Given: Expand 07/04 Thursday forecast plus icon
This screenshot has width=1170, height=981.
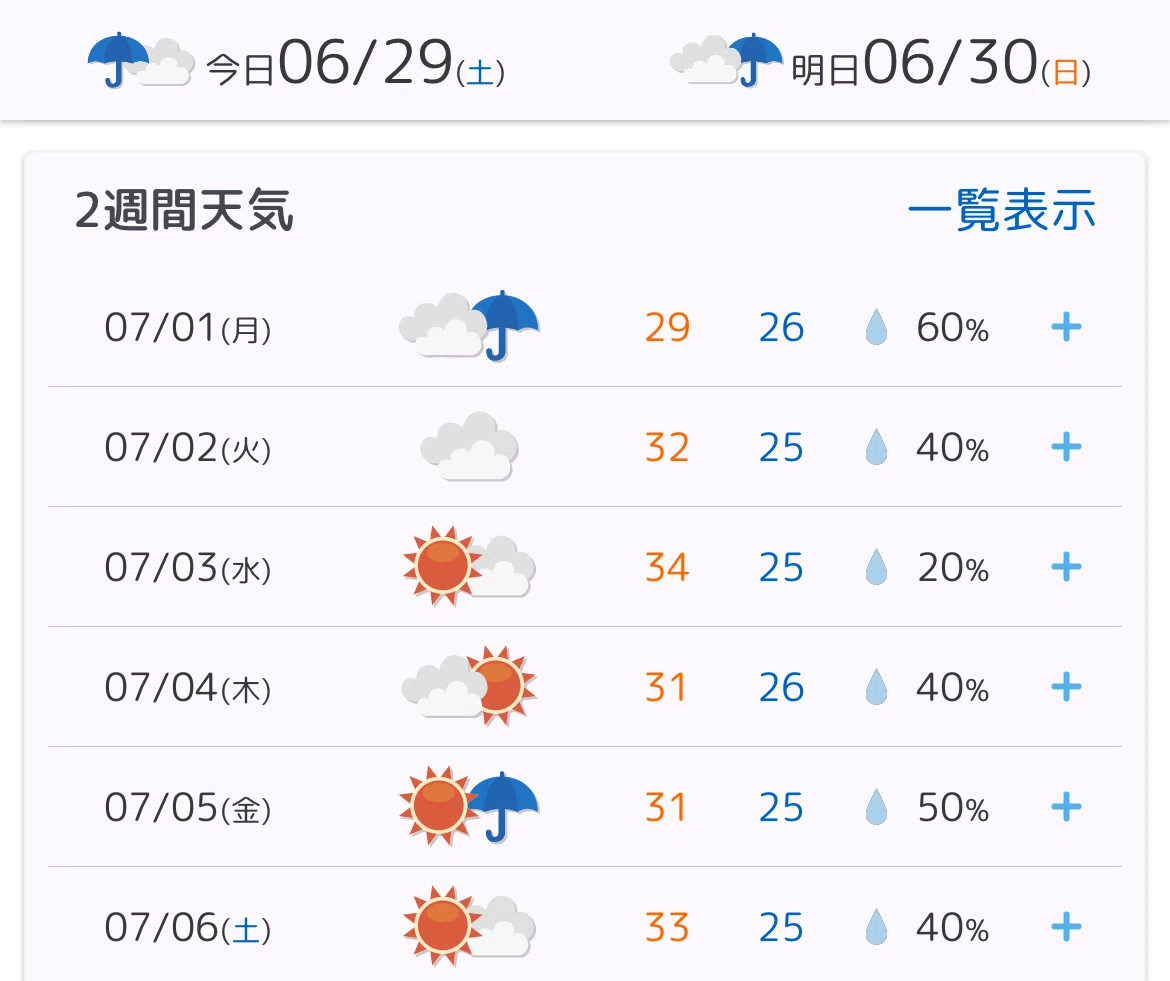Looking at the screenshot, I should coord(1066,687).
